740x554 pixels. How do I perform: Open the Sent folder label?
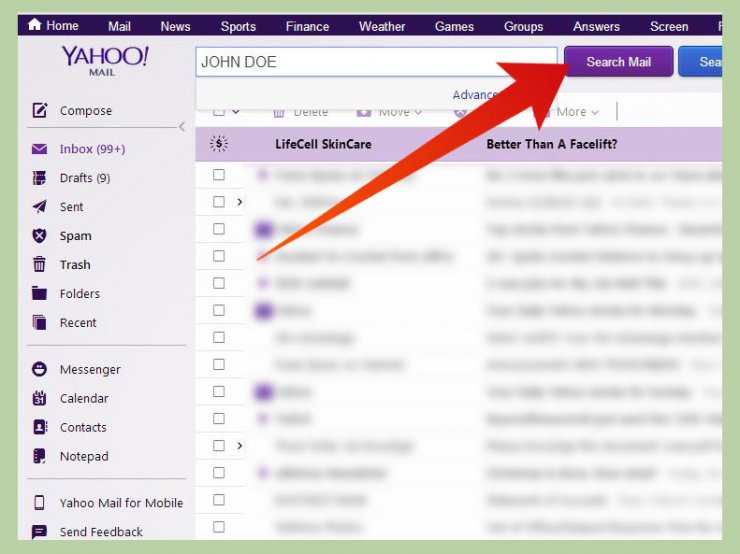pos(71,207)
